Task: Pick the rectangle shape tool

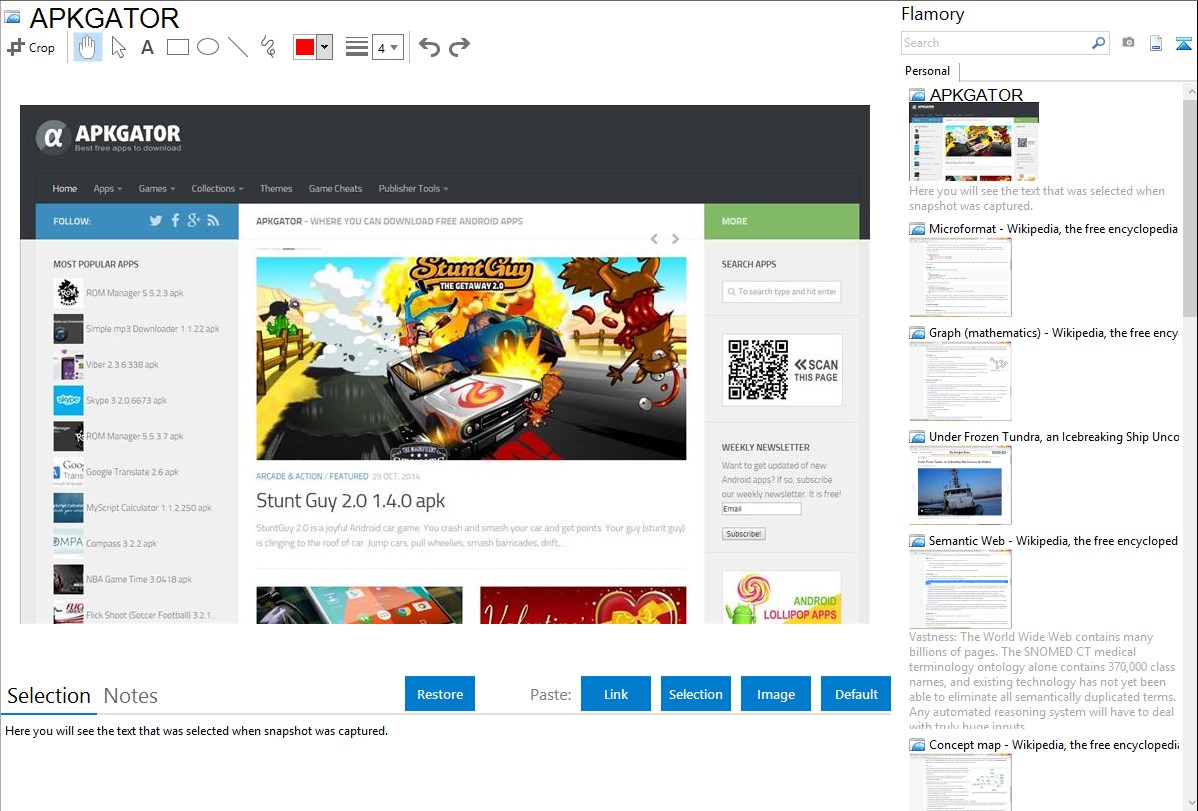Action: pos(177,47)
